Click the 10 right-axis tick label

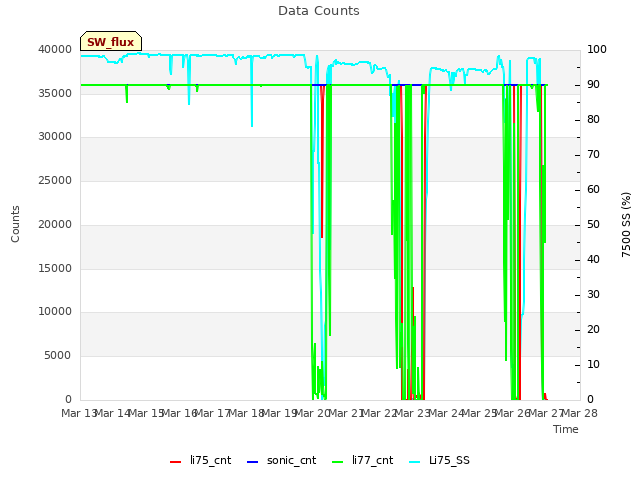[593, 364]
